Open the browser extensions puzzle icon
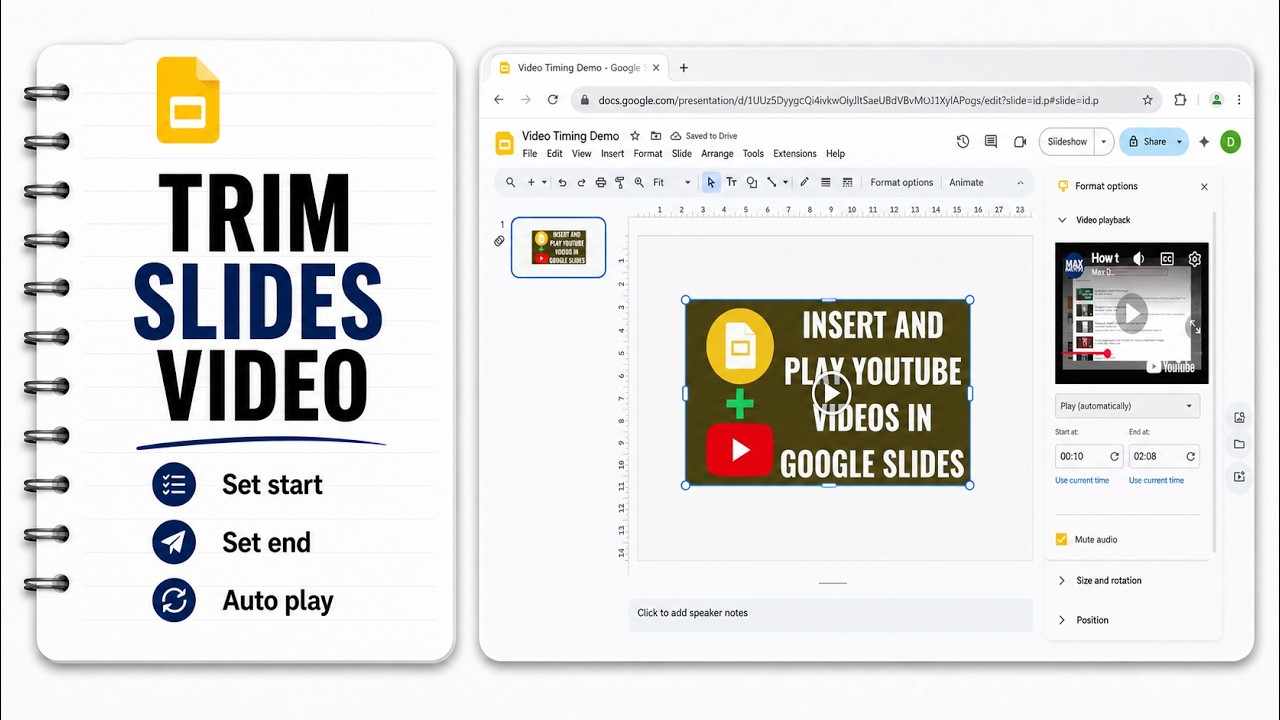1280x720 pixels. point(1180,100)
